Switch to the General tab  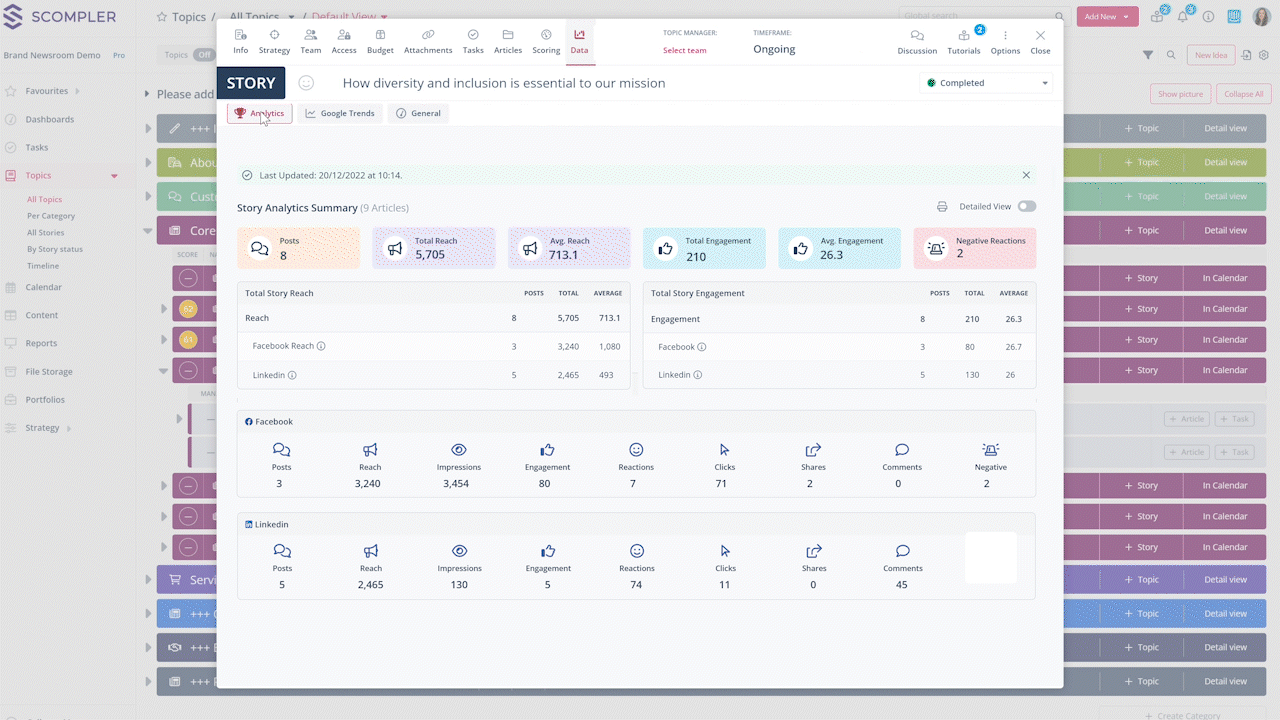[x=418, y=113]
